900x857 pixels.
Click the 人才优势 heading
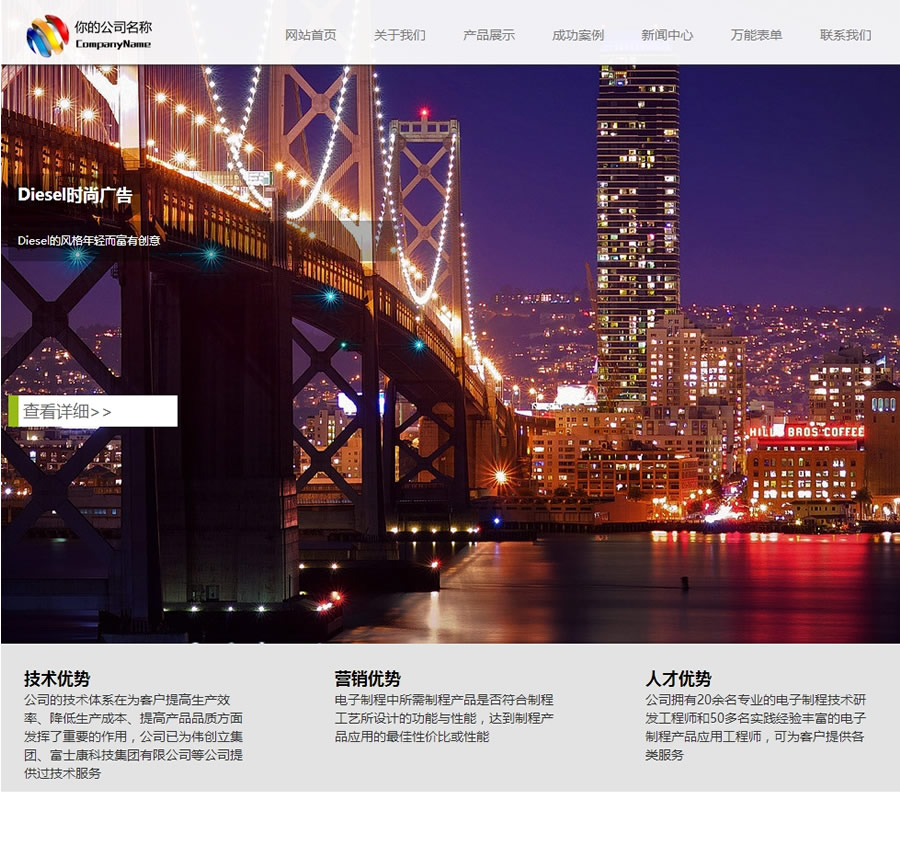(x=678, y=678)
